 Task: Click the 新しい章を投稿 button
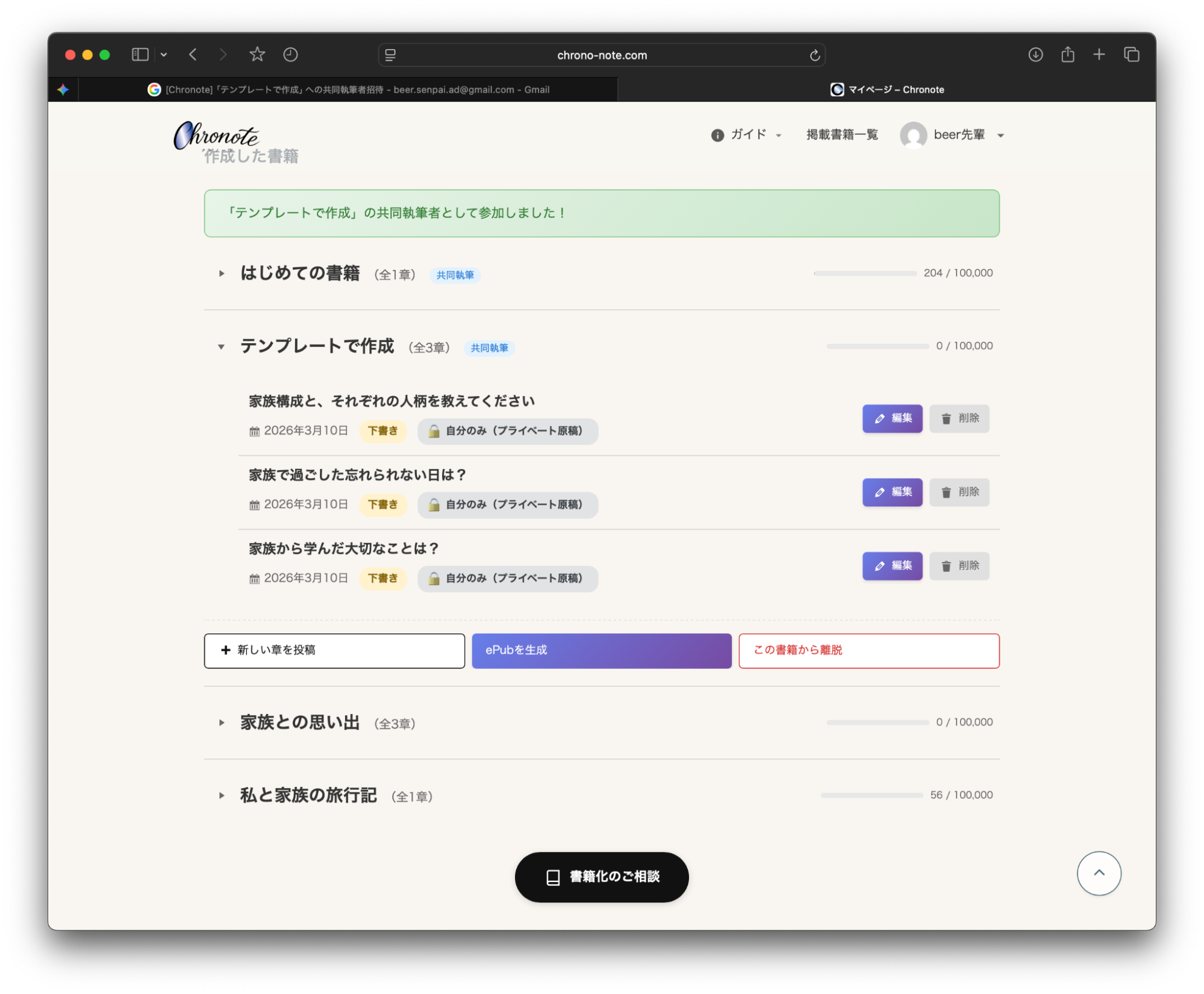coord(334,650)
